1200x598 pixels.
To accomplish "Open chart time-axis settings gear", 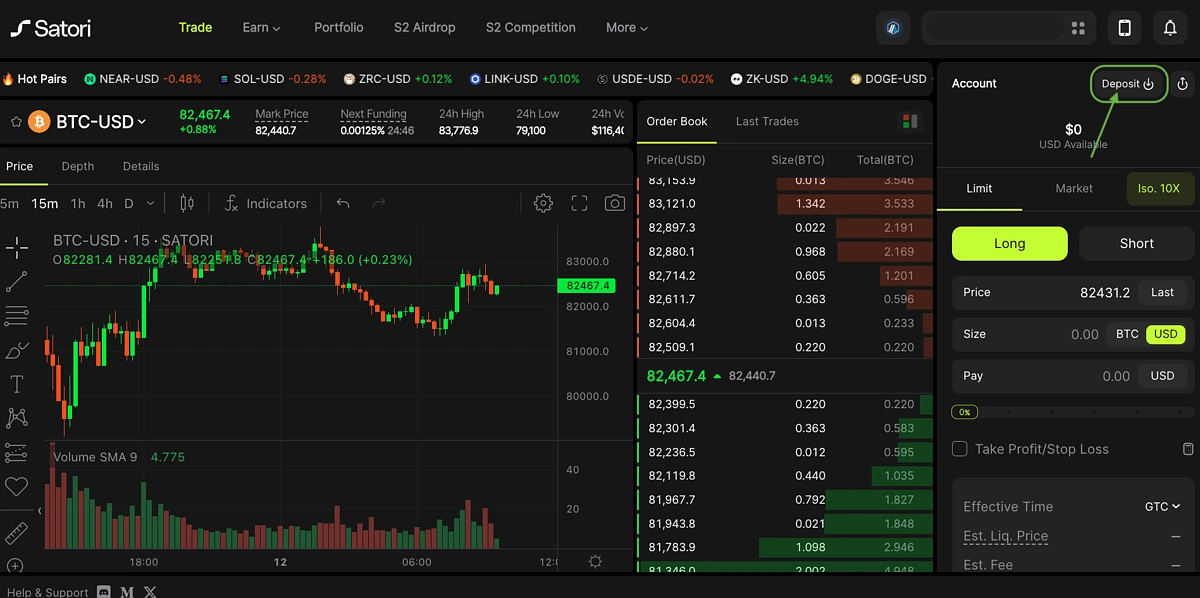I will [595, 562].
